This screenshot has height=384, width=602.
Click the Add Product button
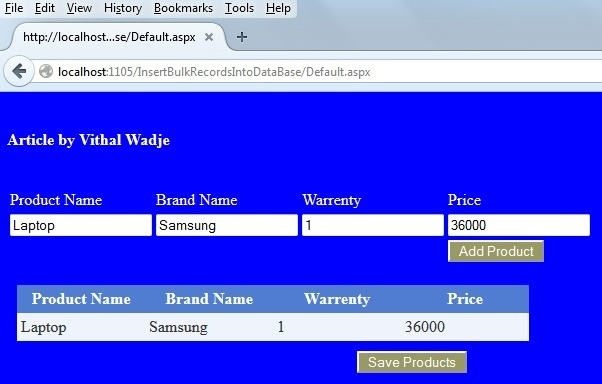496,251
